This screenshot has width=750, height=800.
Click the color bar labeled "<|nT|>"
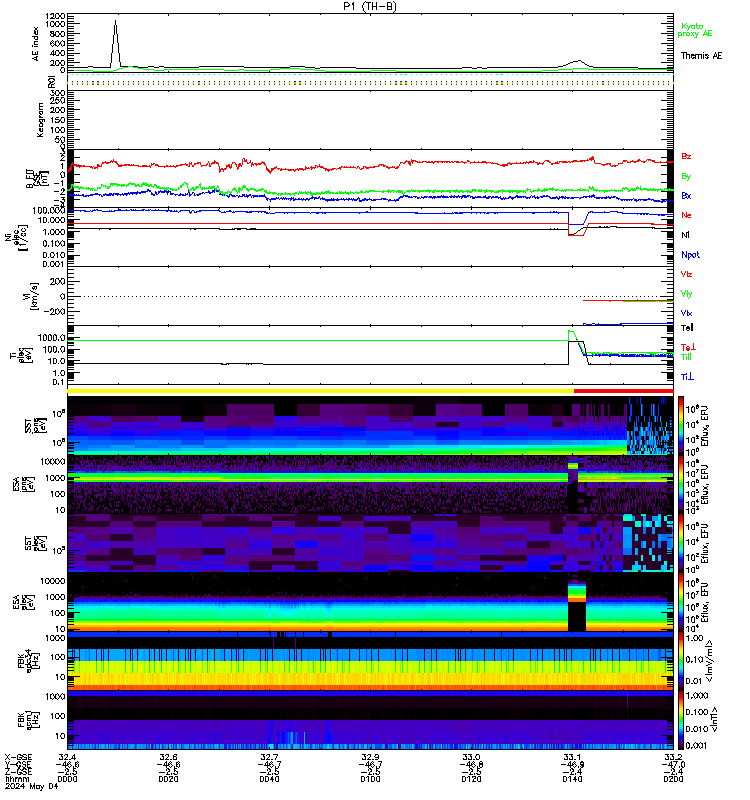tap(681, 720)
